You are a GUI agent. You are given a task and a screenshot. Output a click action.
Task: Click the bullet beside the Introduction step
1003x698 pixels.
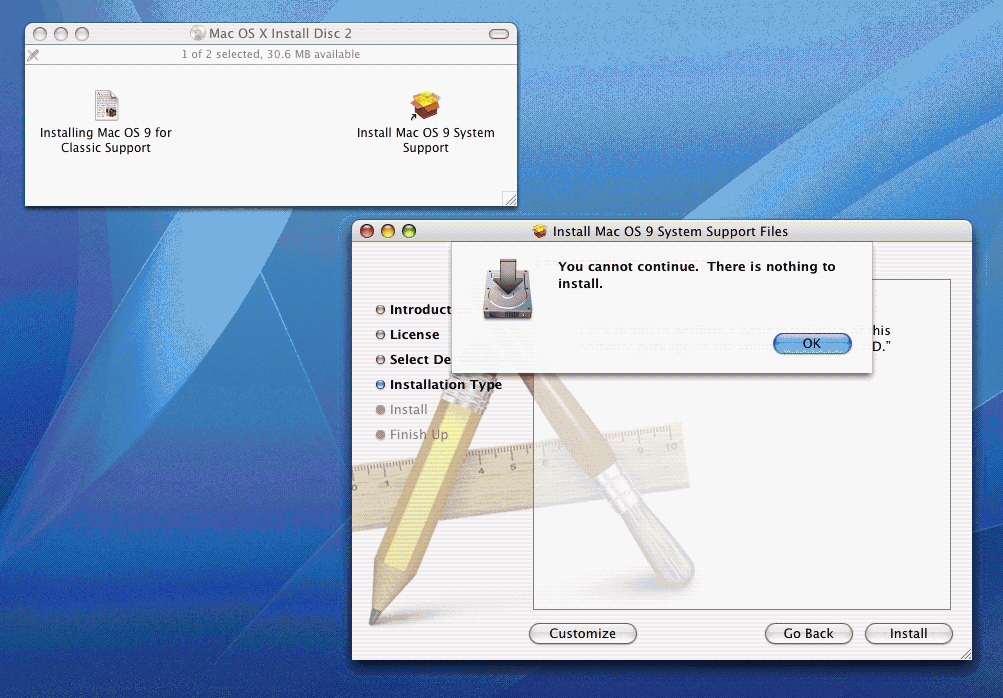click(380, 310)
